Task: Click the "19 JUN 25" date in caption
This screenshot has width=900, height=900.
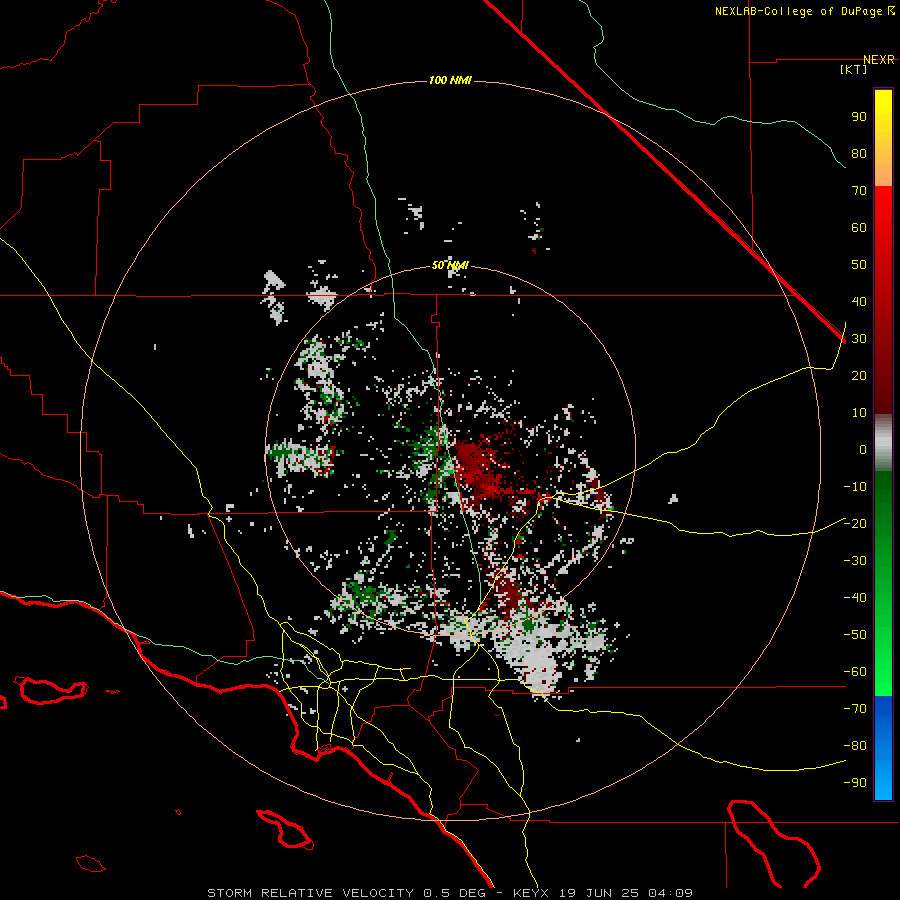Action: [x=599, y=893]
